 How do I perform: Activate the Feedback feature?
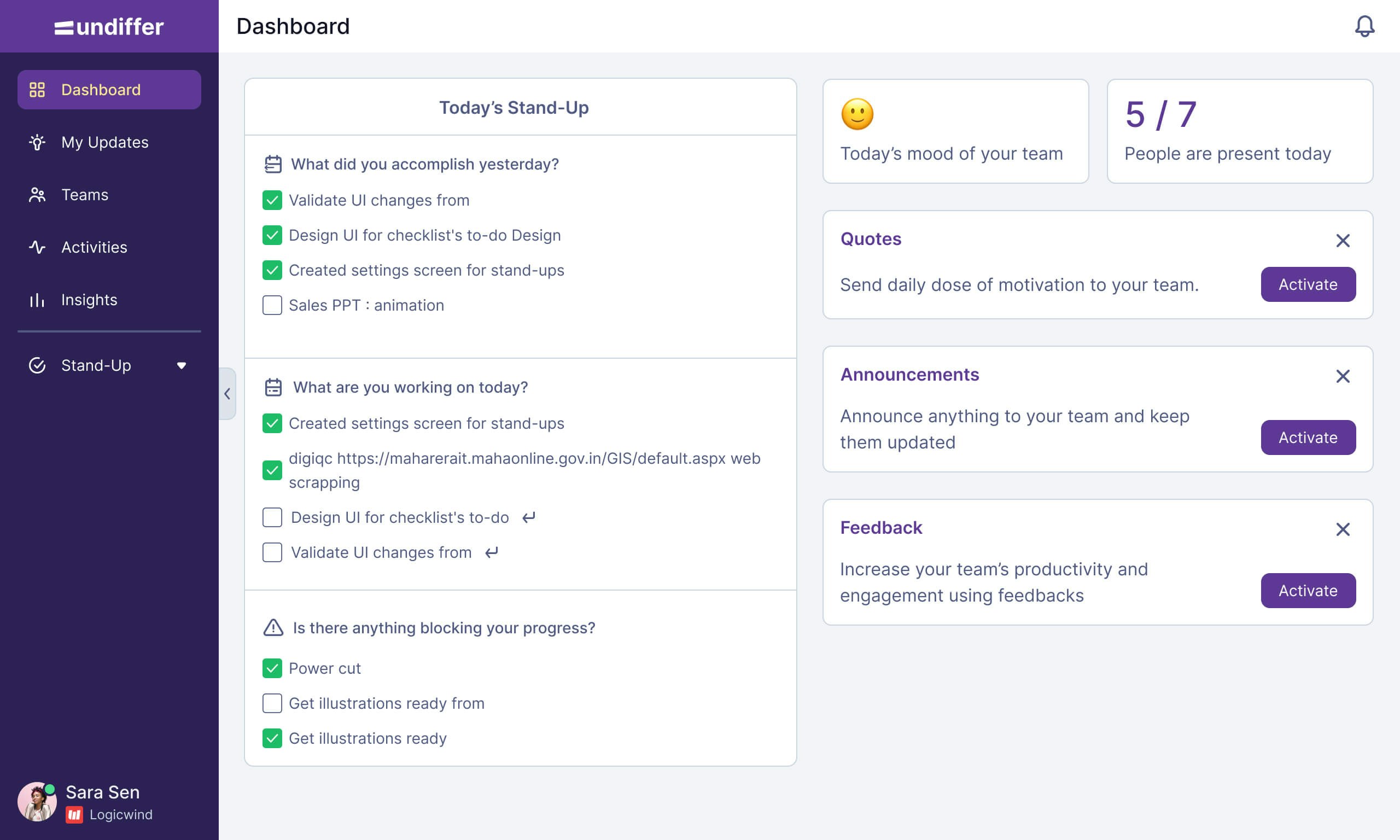coord(1308,591)
